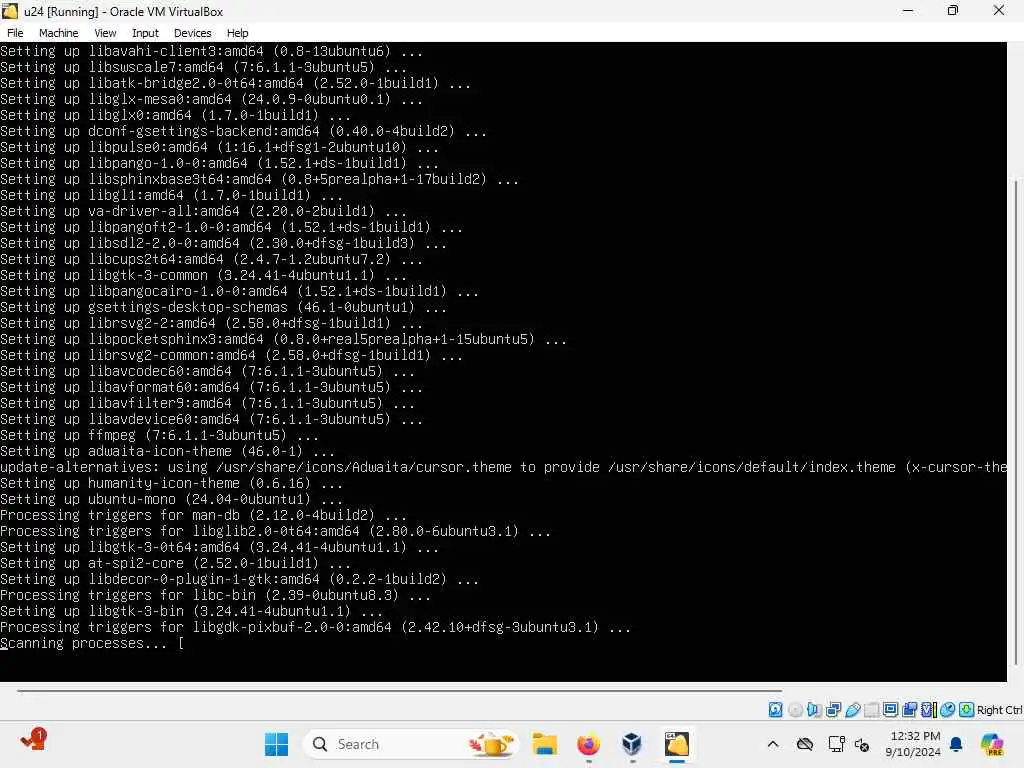Click 'Setting up adwaita-icon-theme' line
The height and width of the screenshot is (768, 1024).
(x=167, y=451)
